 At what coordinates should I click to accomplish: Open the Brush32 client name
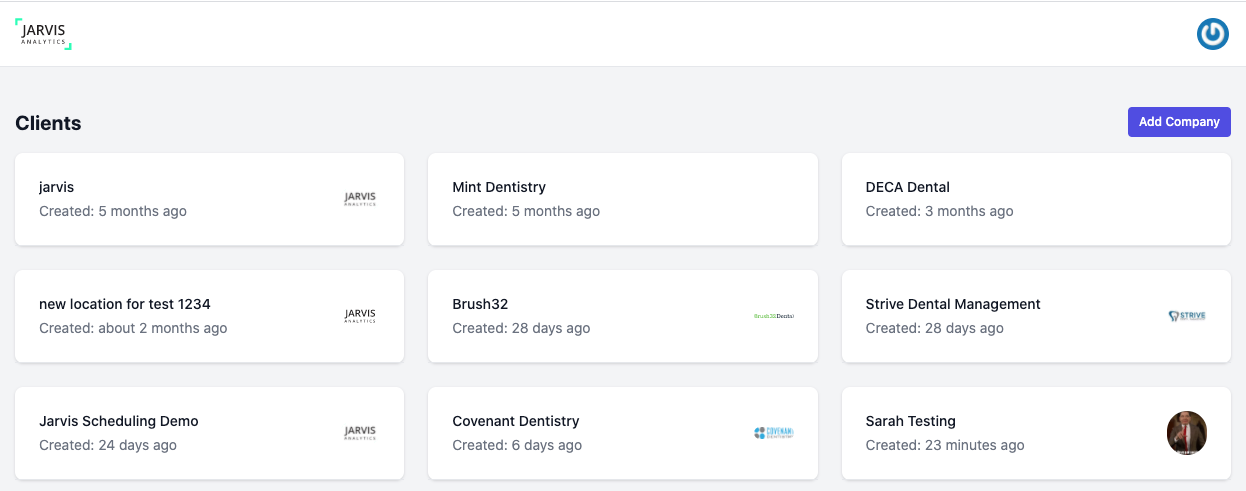click(480, 304)
